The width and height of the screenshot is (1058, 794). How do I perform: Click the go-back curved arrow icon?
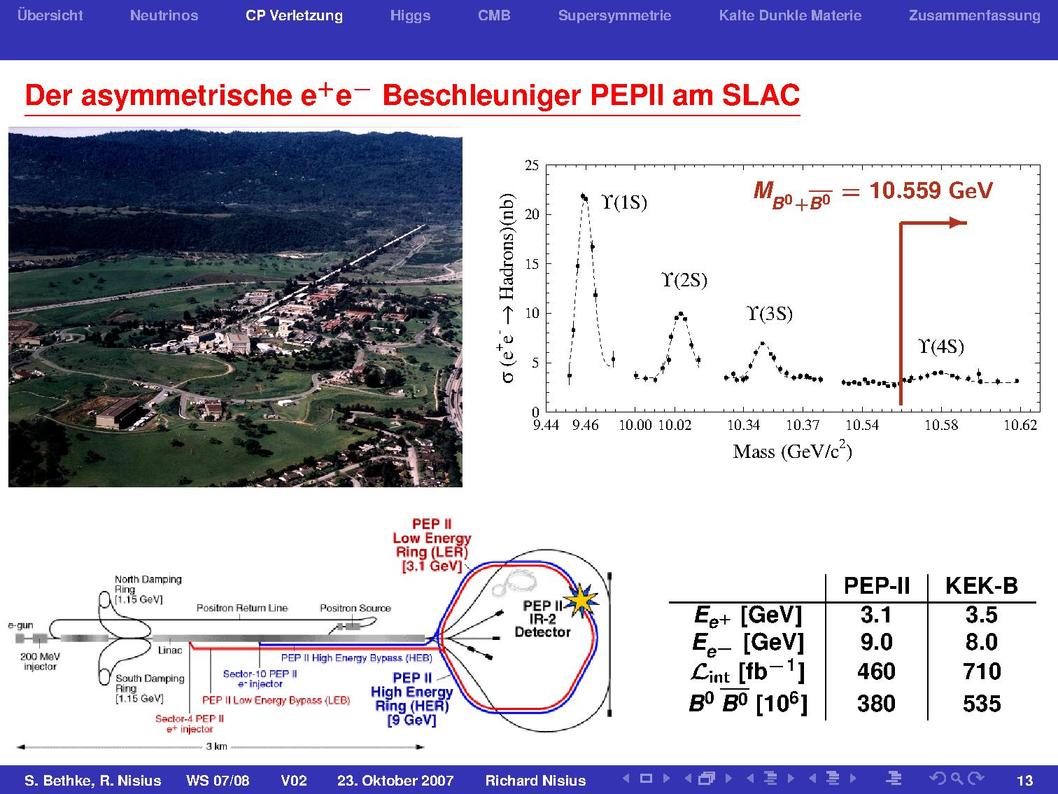(x=937, y=778)
